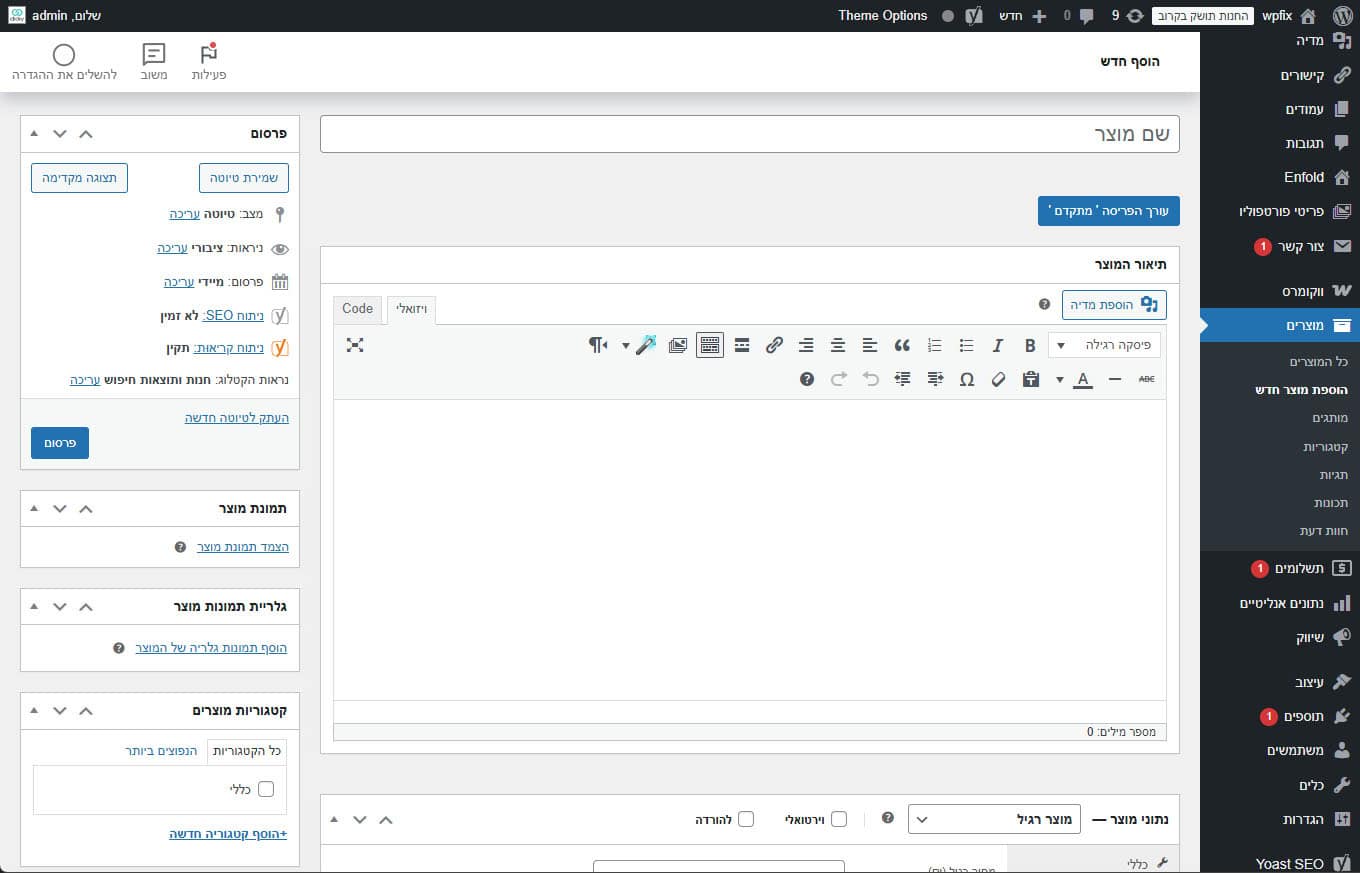The width and height of the screenshot is (1360, 873).
Task: Toggle bold formatting in the editor toolbar
Action: click(x=1030, y=346)
